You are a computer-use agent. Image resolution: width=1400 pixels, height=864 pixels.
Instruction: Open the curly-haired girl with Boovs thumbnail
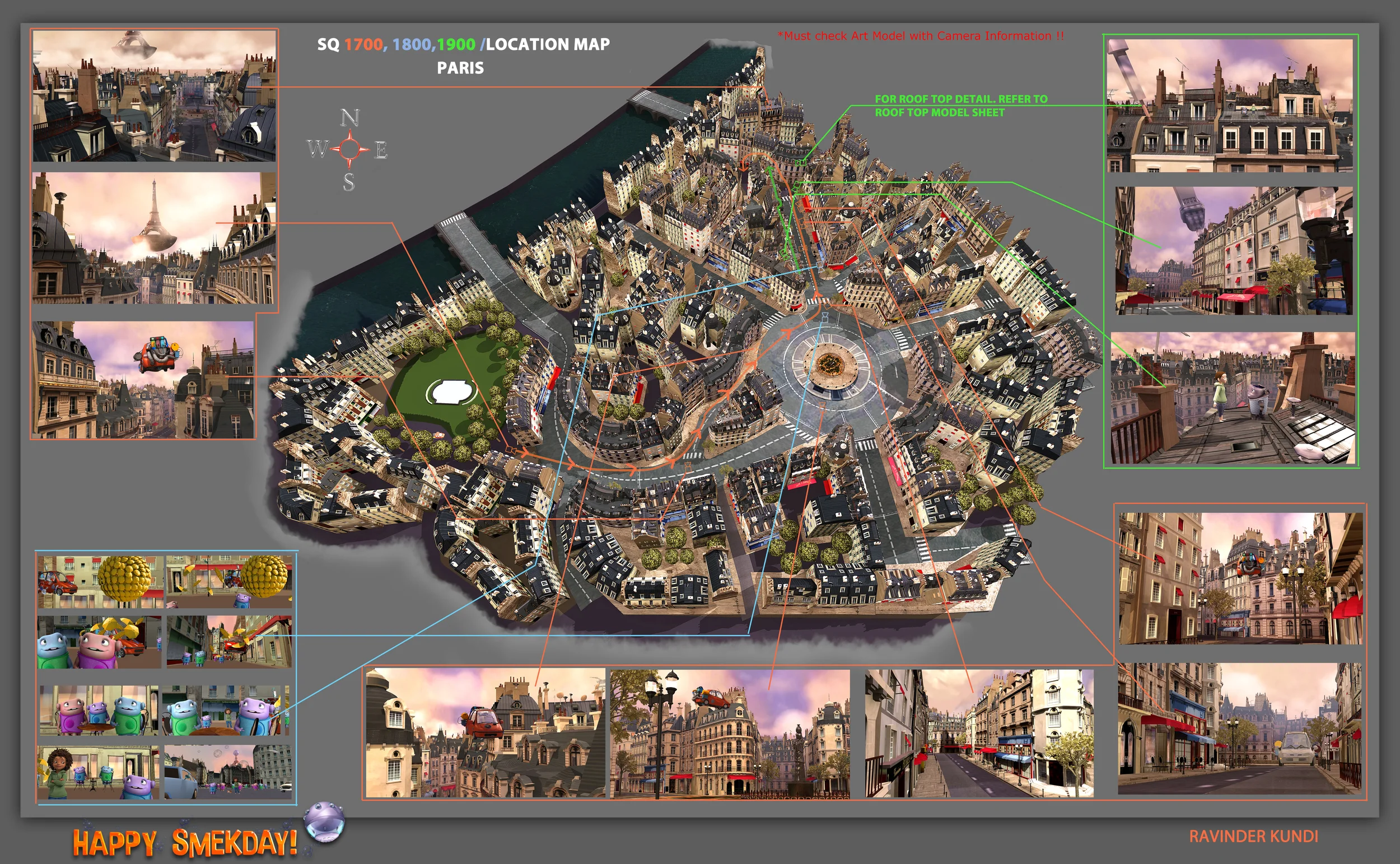99,772
